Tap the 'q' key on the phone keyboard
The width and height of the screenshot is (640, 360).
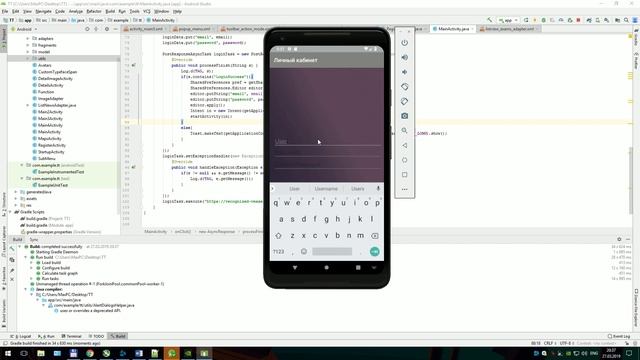click(x=276, y=203)
